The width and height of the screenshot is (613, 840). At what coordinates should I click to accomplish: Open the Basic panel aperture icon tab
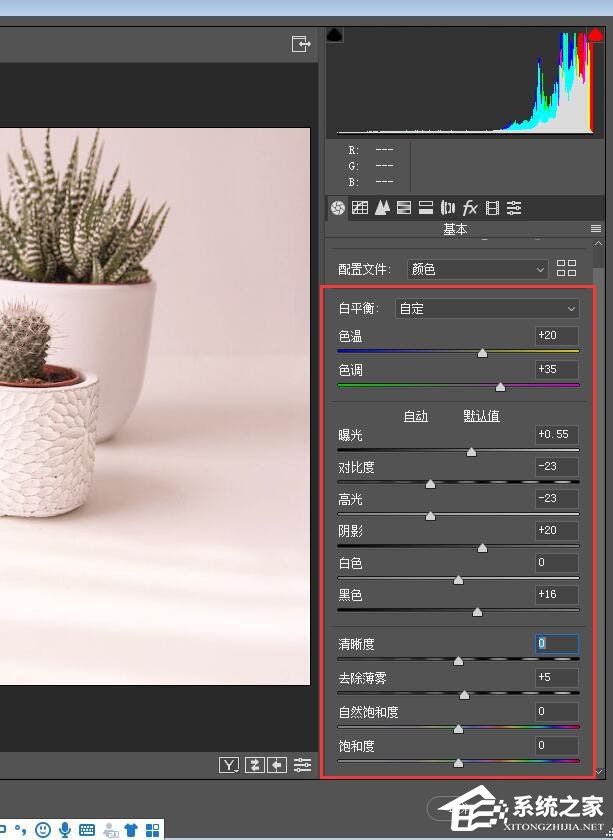[x=338, y=208]
